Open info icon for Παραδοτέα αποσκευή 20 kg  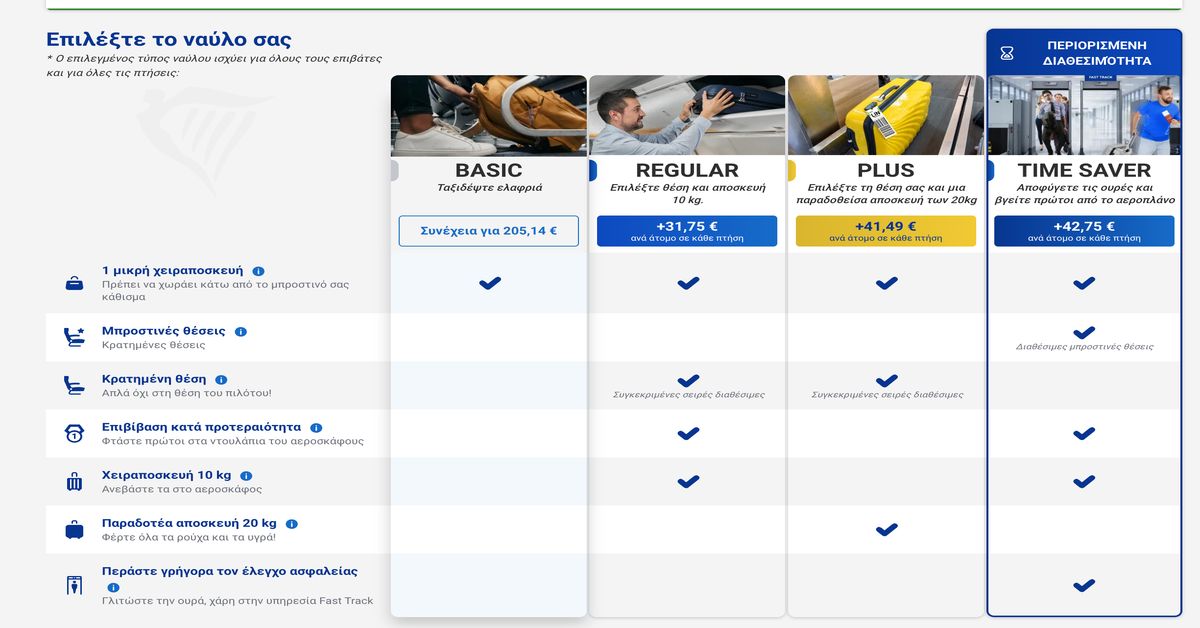292,524
